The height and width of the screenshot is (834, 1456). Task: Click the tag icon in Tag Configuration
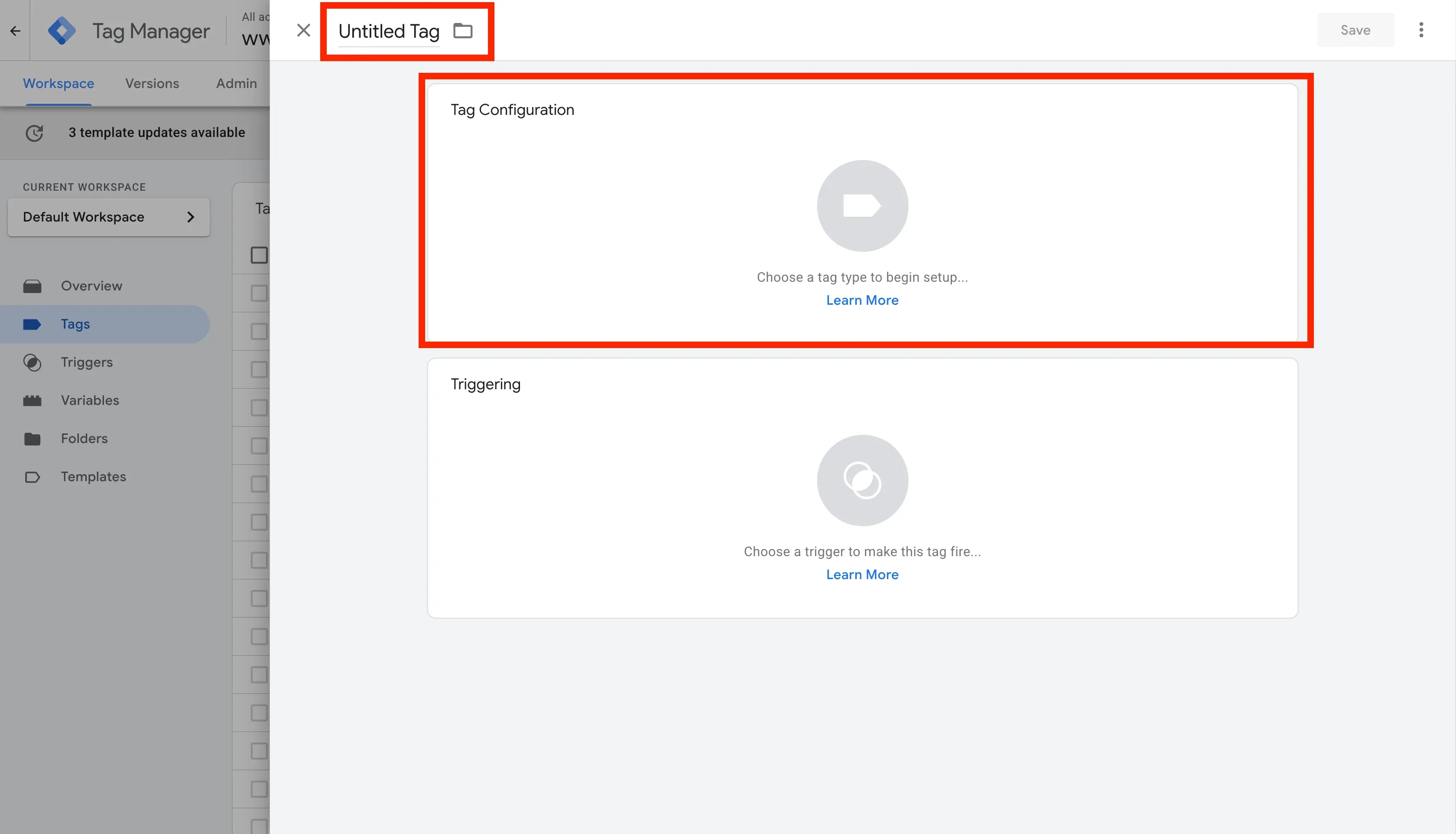coord(862,205)
